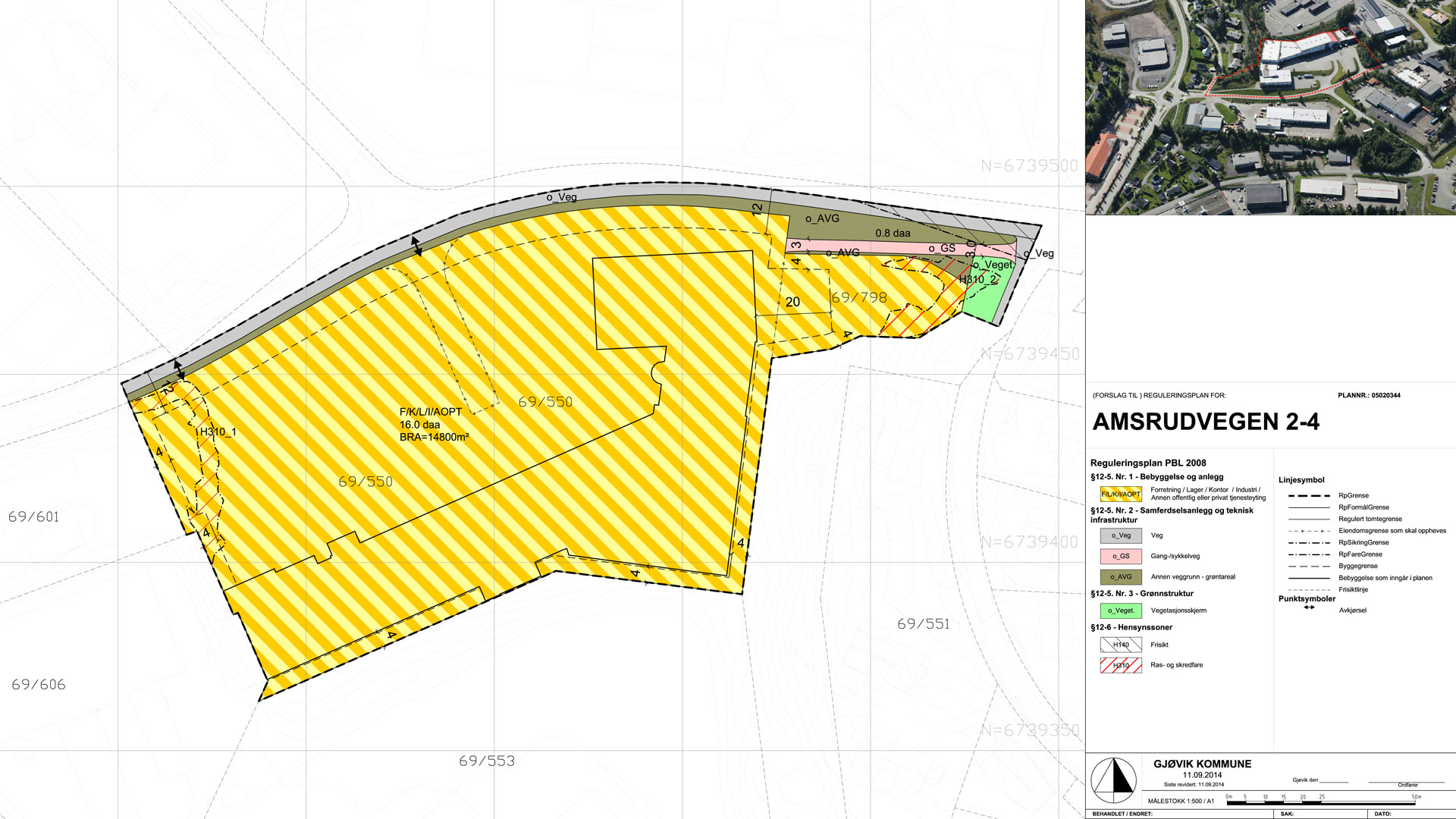The height and width of the screenshot is (819, 1456).
Task: Click the H310_2 hazard zone label
Action: click(x=978, y=280)
